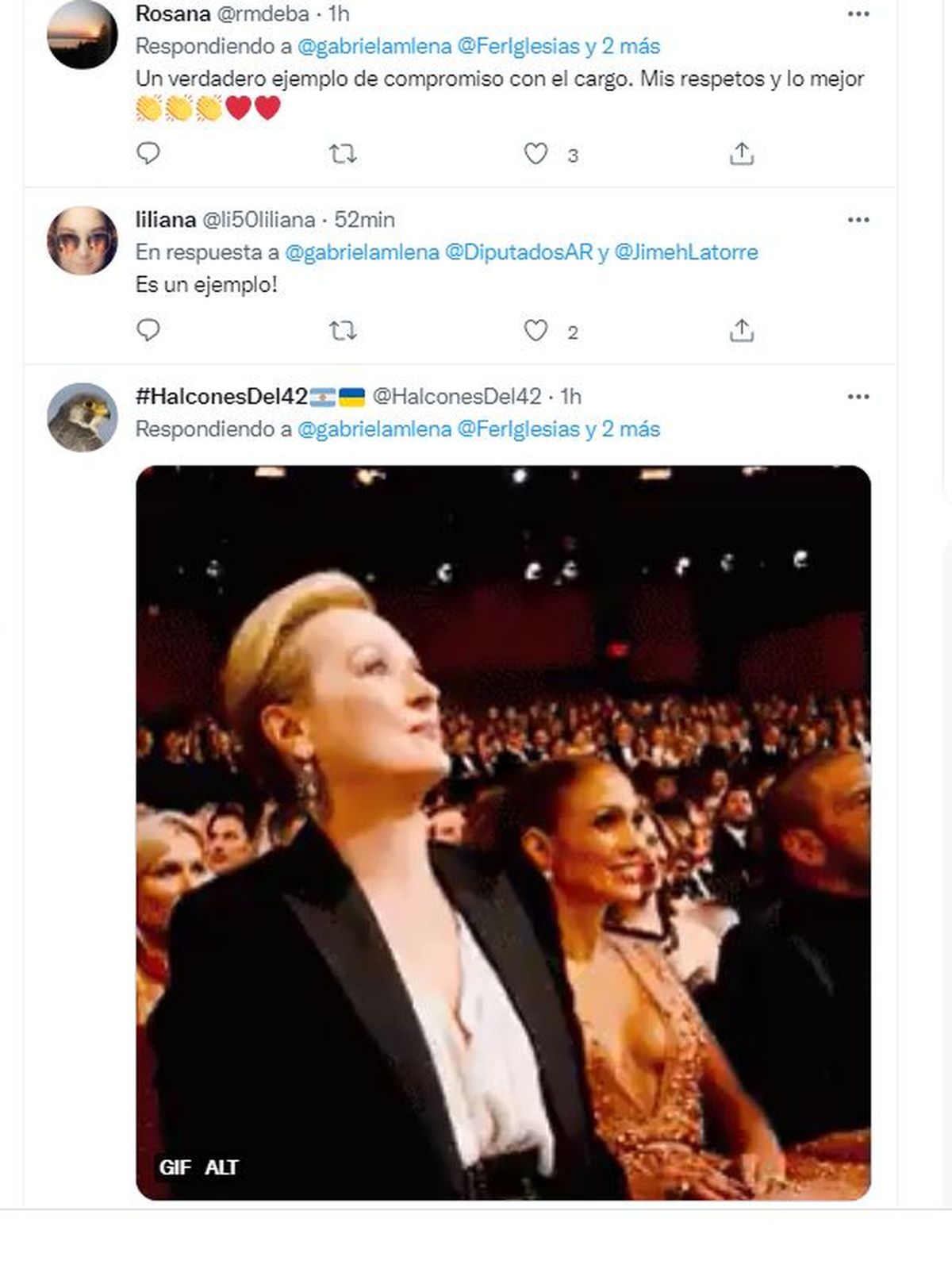Screen dimensions: 952x1280
Task: Open #HalconesDel42 display name
Action: coord(221,396)
